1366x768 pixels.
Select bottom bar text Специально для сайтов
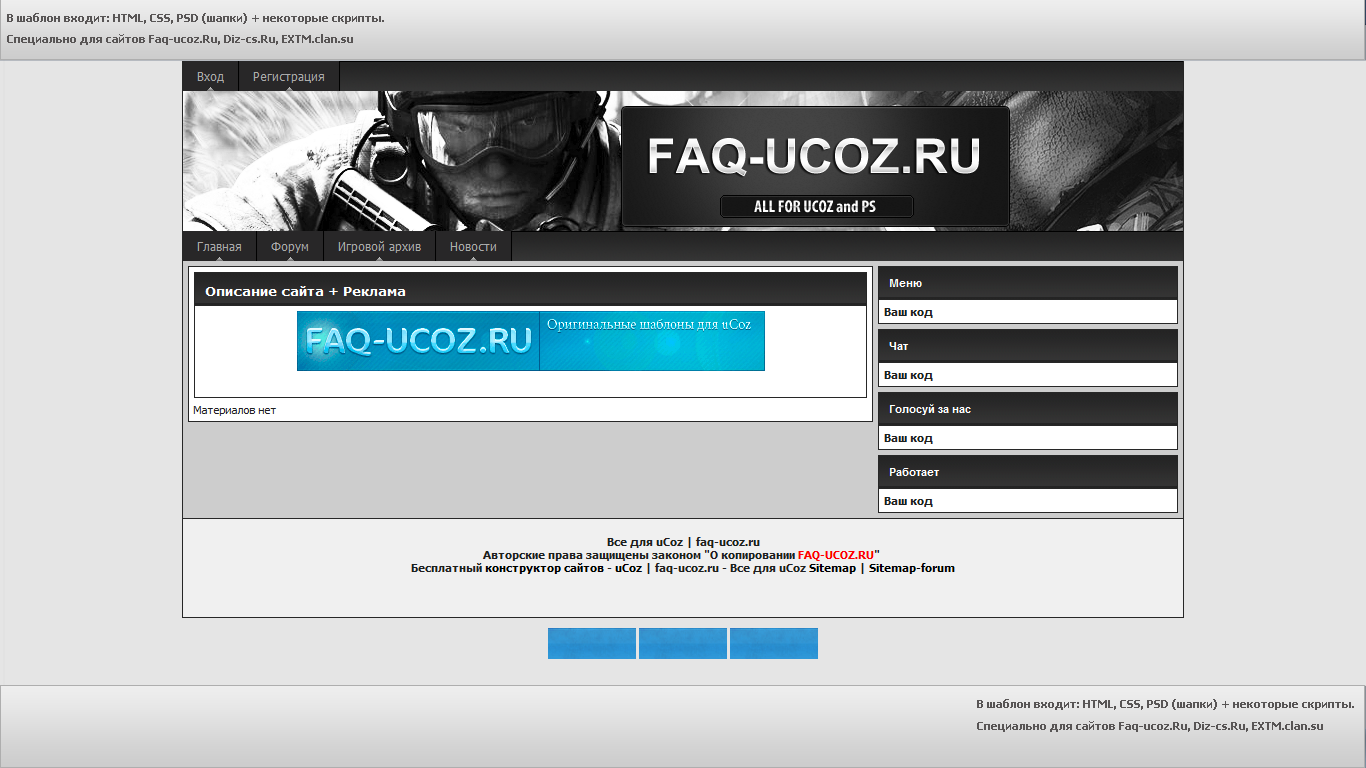point(1150,726)
